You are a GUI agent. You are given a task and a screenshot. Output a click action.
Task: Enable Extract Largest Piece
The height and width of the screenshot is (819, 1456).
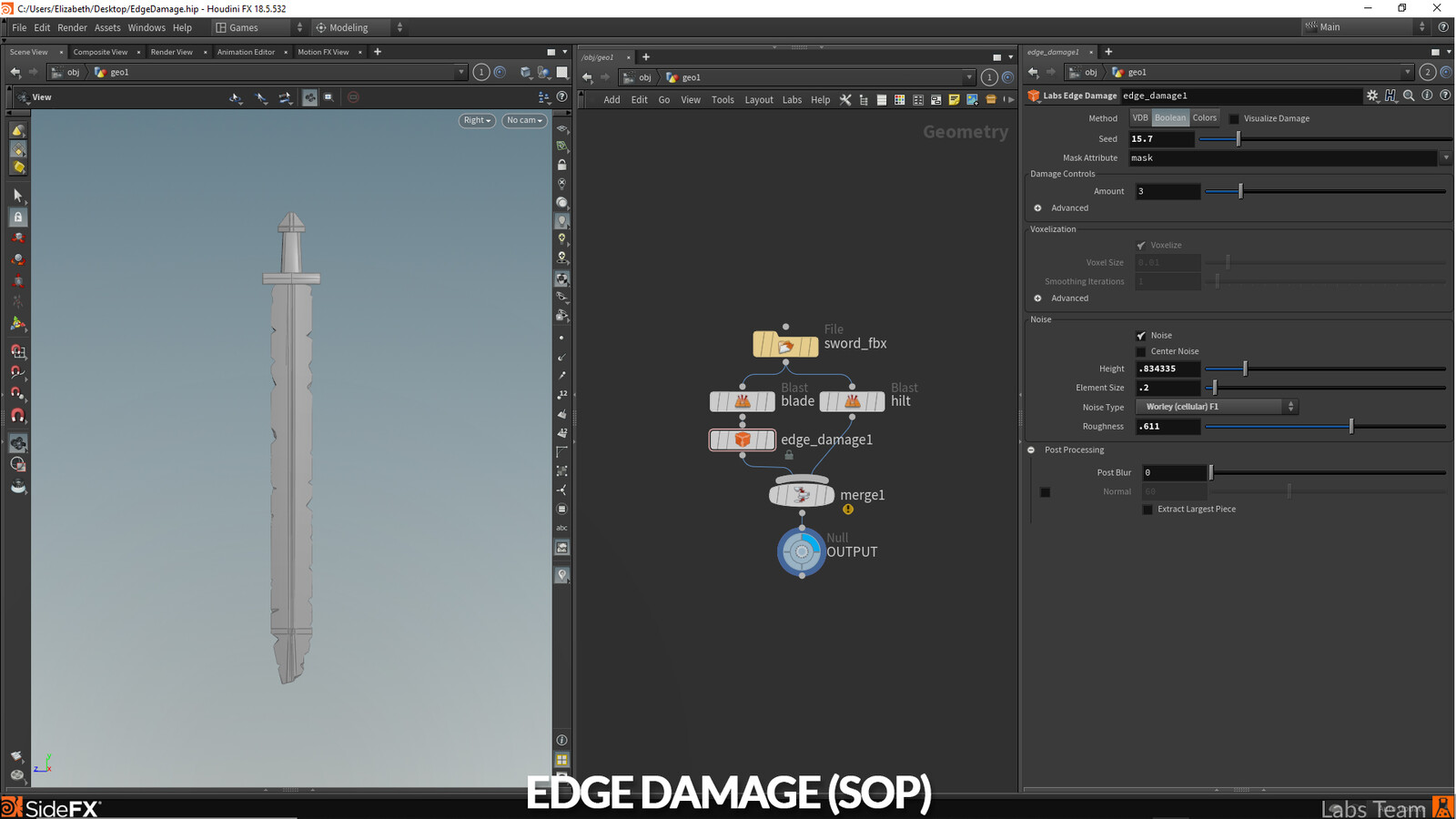[1148, 509]
